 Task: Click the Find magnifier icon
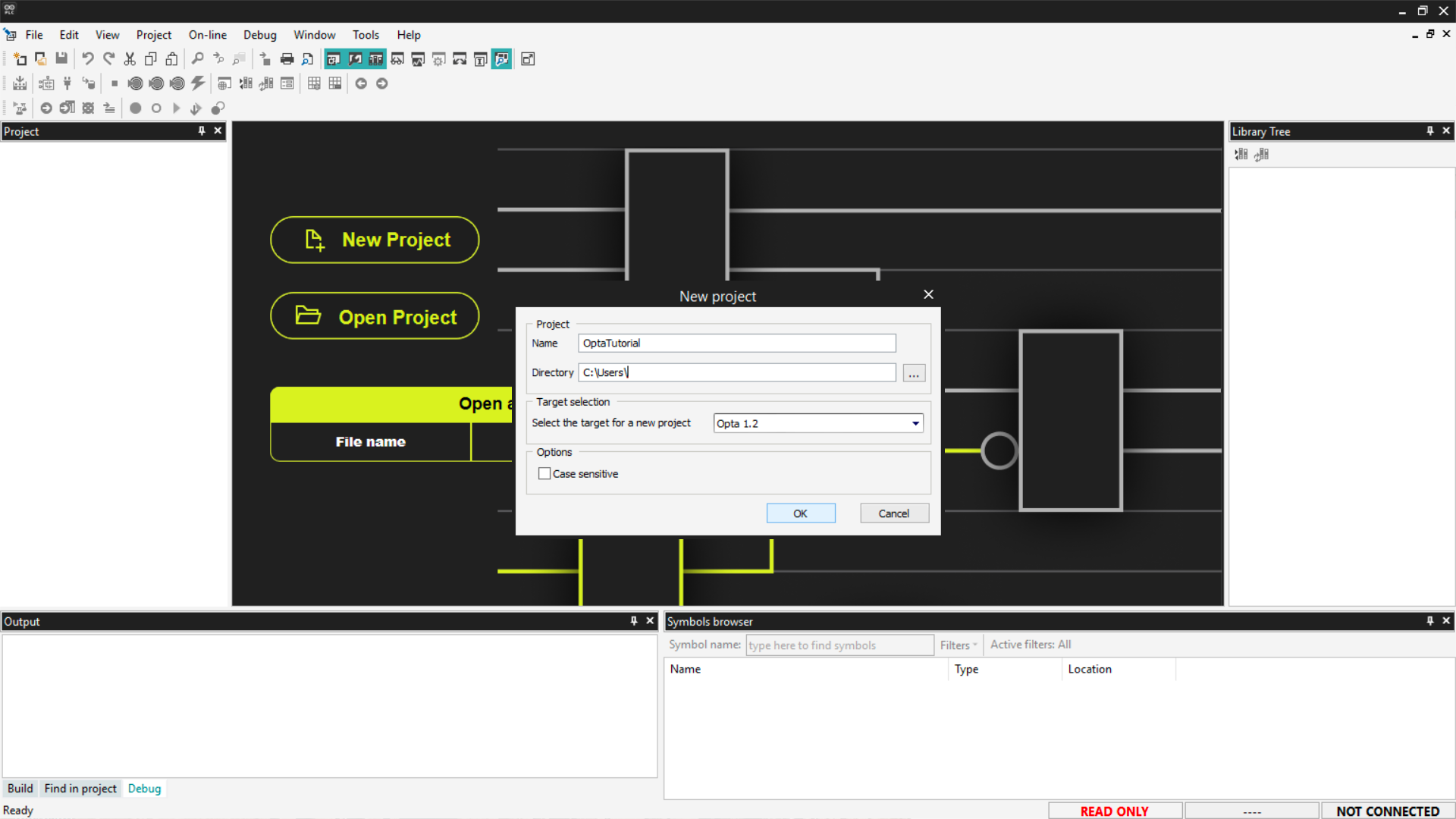197,59
